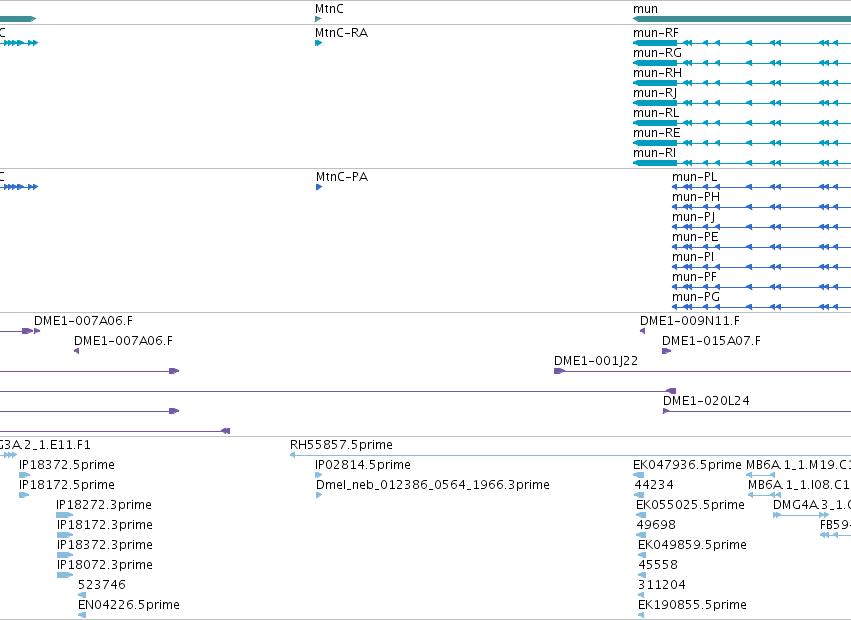Select Dmel_neb_012386_0564_1966.3prime label
851x620 pixels.
coord(433,485)
